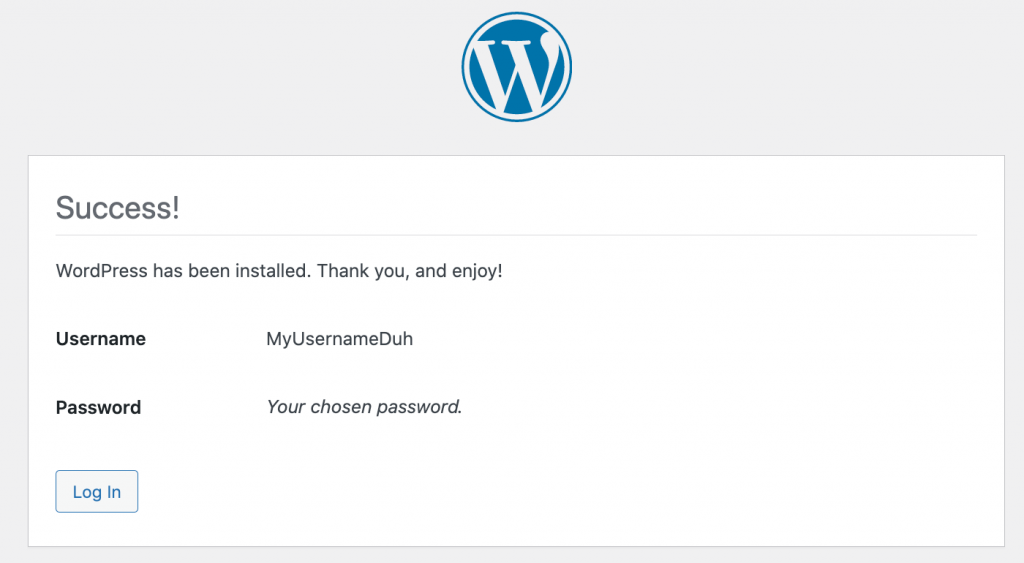Click the divider line beneath the Success! heading
Image resolution: width=1024 pixels, height=563 pixels.
tap(516, 235)
